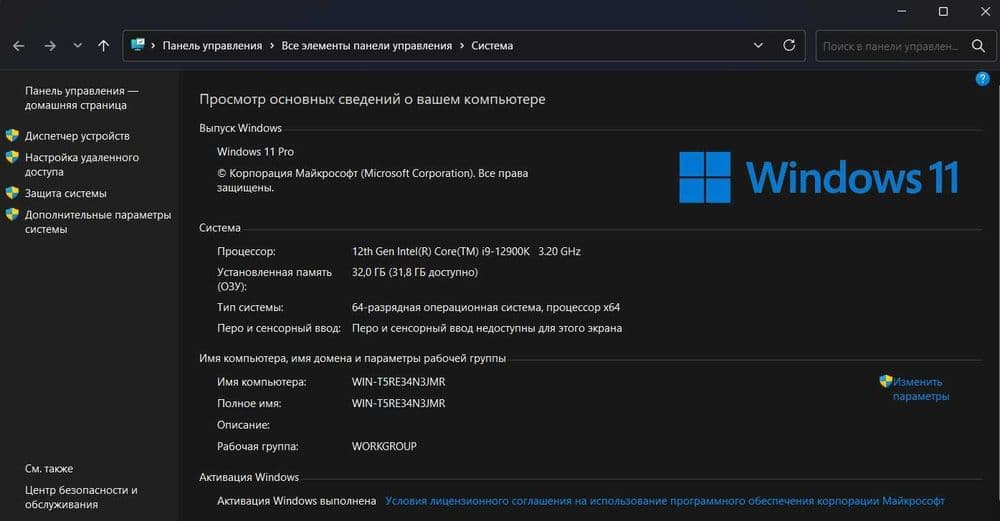Expand chevron after 'Панель управления' breadcrumb
Screen dimensions: 1000x521
pos(272,46)
